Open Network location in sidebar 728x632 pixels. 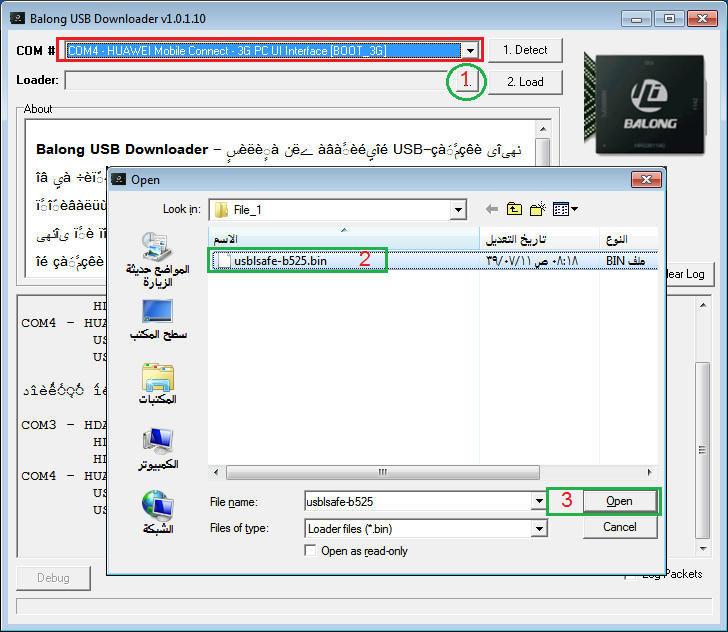[x=157, y=512]
